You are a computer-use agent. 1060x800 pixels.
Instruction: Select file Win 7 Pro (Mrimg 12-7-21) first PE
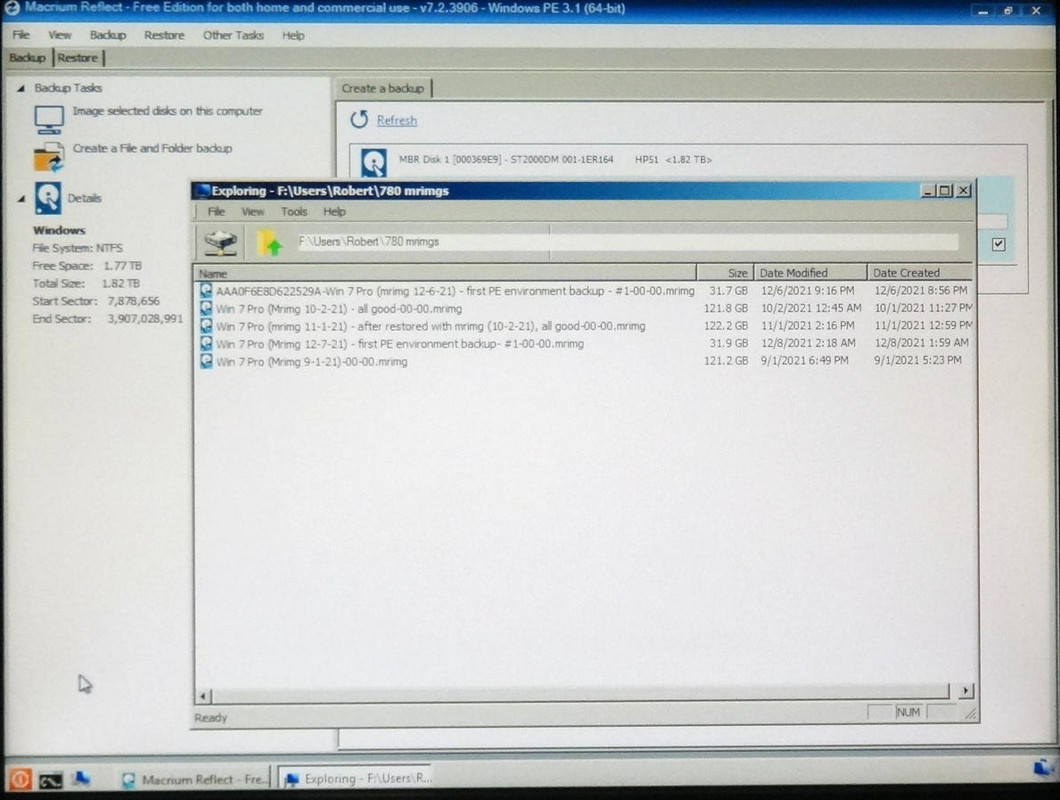point(400,344)
